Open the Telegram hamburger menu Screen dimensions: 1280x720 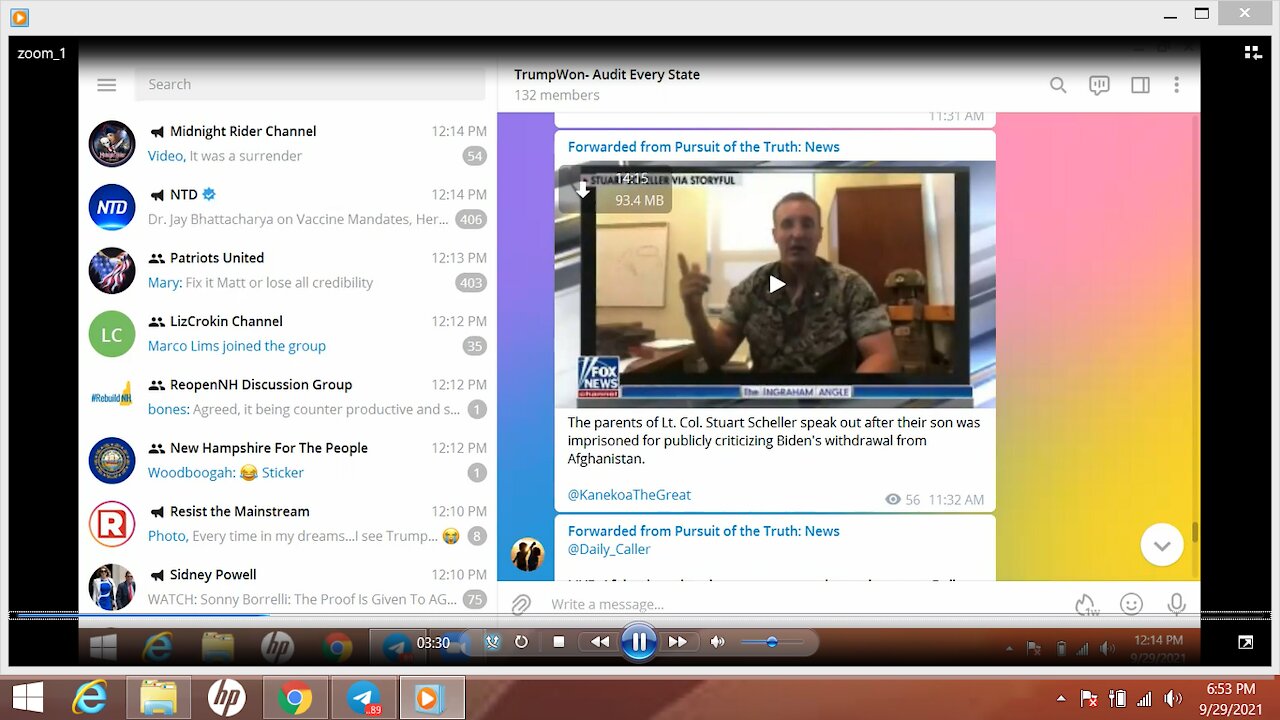tap(107, 85)
